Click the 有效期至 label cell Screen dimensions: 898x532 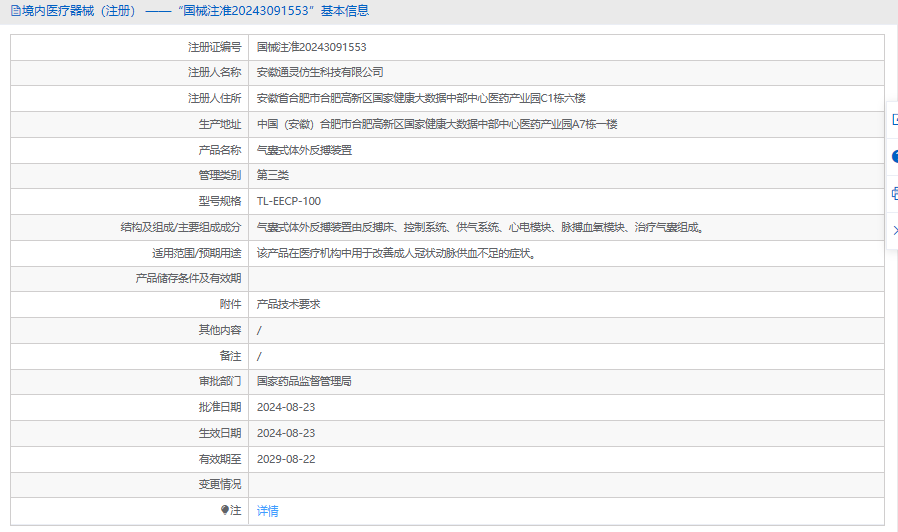click(x=129, y=459)
